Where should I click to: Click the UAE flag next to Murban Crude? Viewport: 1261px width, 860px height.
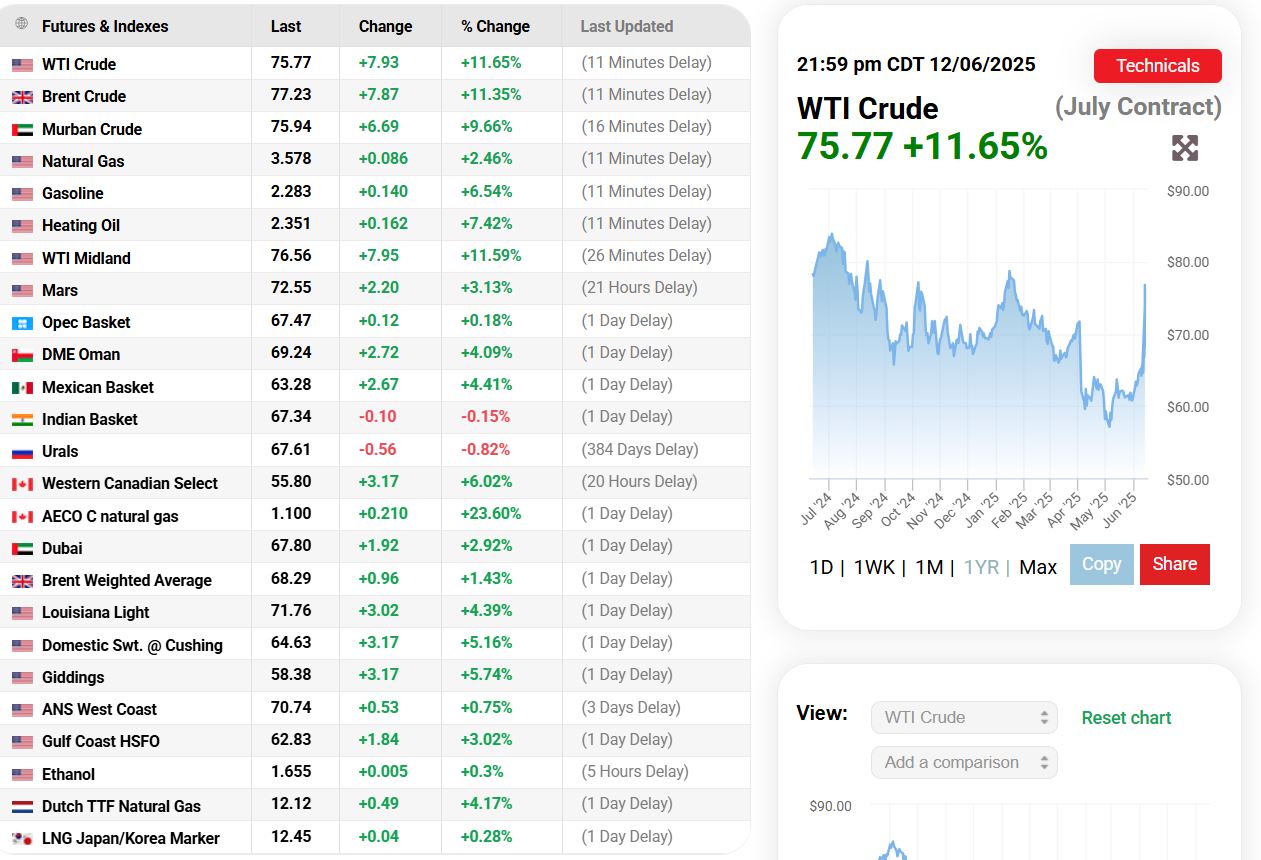coord(22,130)
